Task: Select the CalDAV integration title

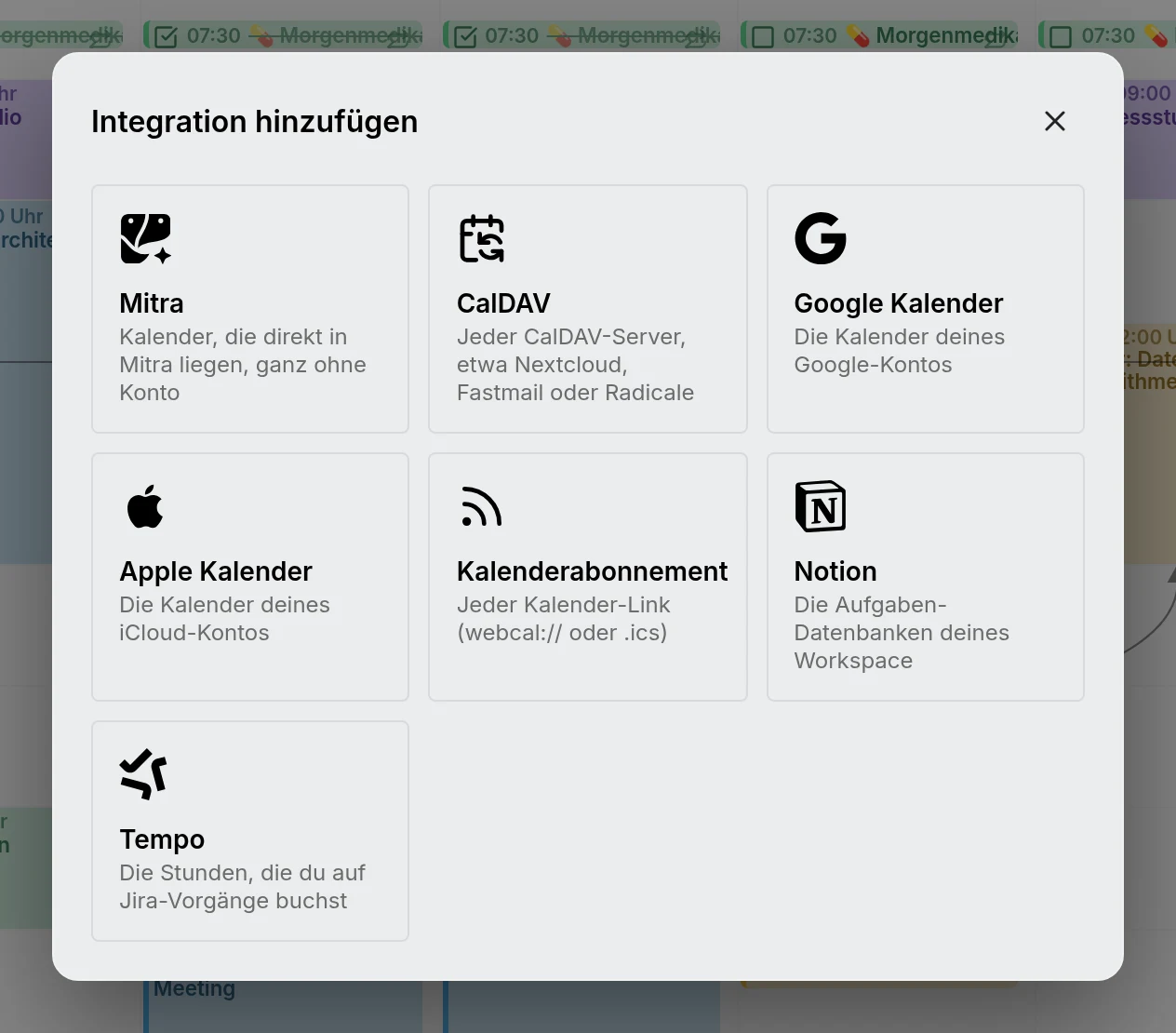Action: (x=503, y=303)
